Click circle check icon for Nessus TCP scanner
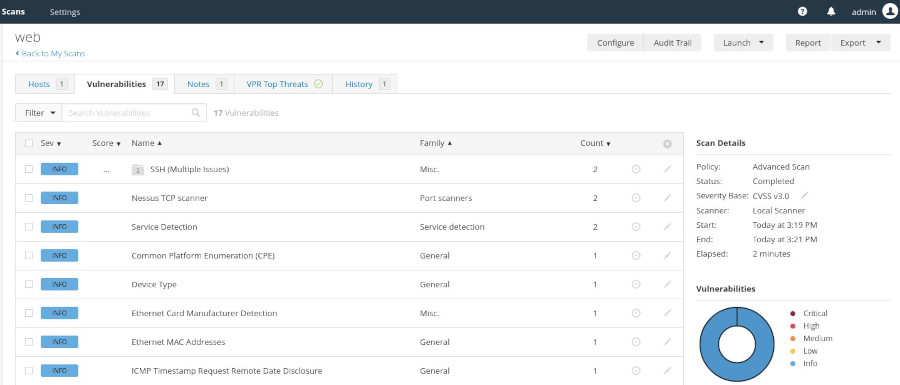 coord(636,198)
